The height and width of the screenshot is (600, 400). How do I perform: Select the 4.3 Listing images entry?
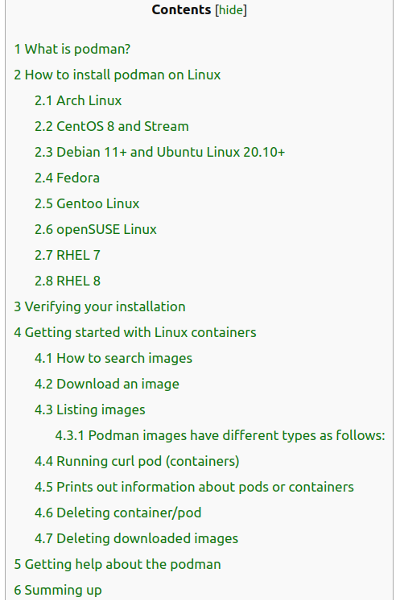point(90,409)
